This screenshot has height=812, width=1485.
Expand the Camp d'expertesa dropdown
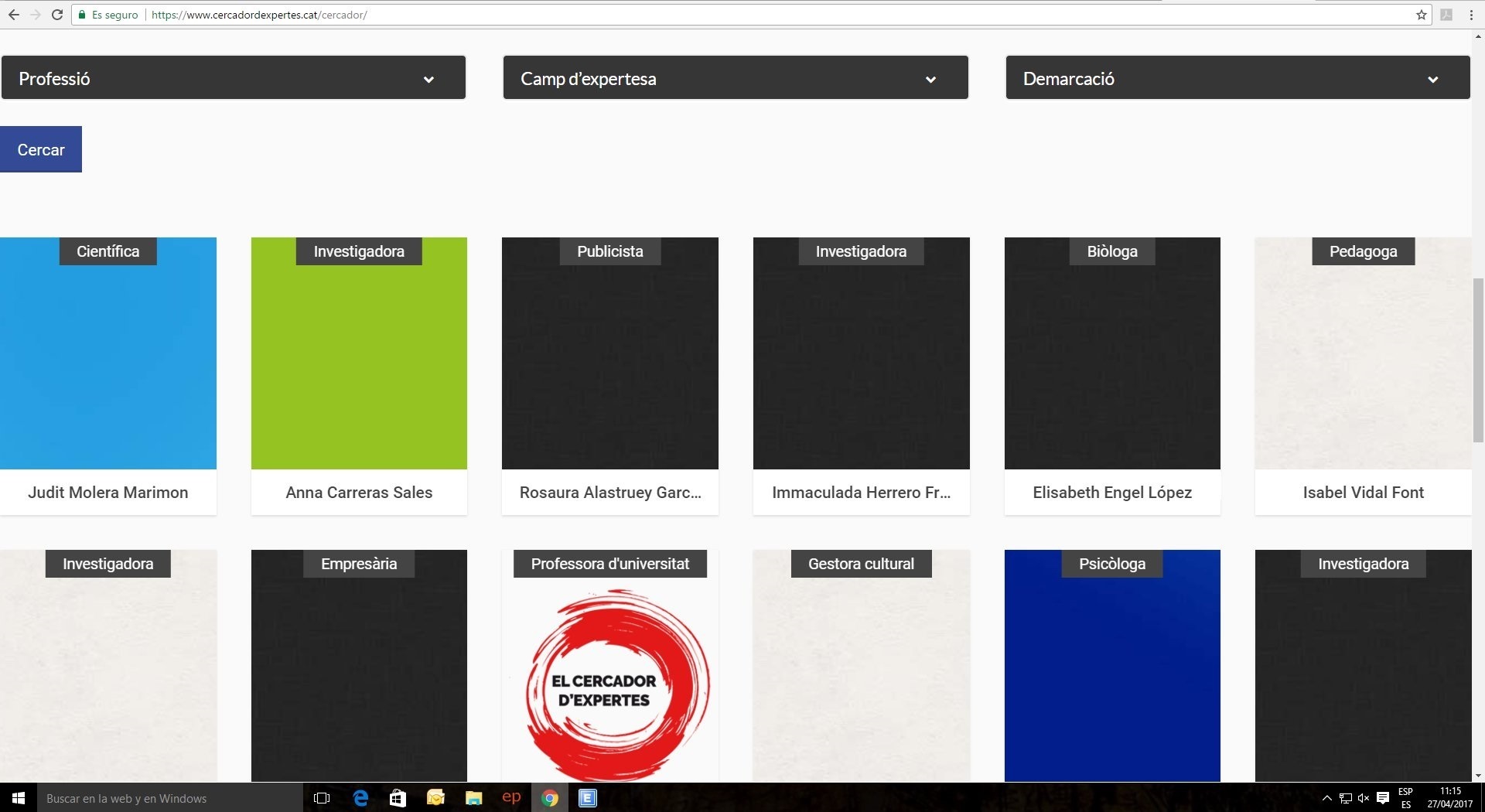pyautogui.click(x=735, y=78)
